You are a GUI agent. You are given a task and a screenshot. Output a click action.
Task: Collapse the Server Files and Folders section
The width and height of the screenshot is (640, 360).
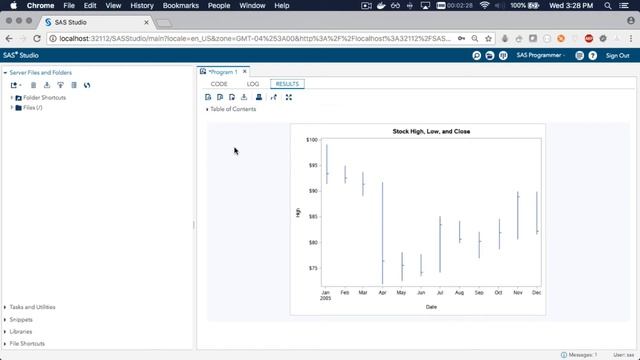[5, 73]
